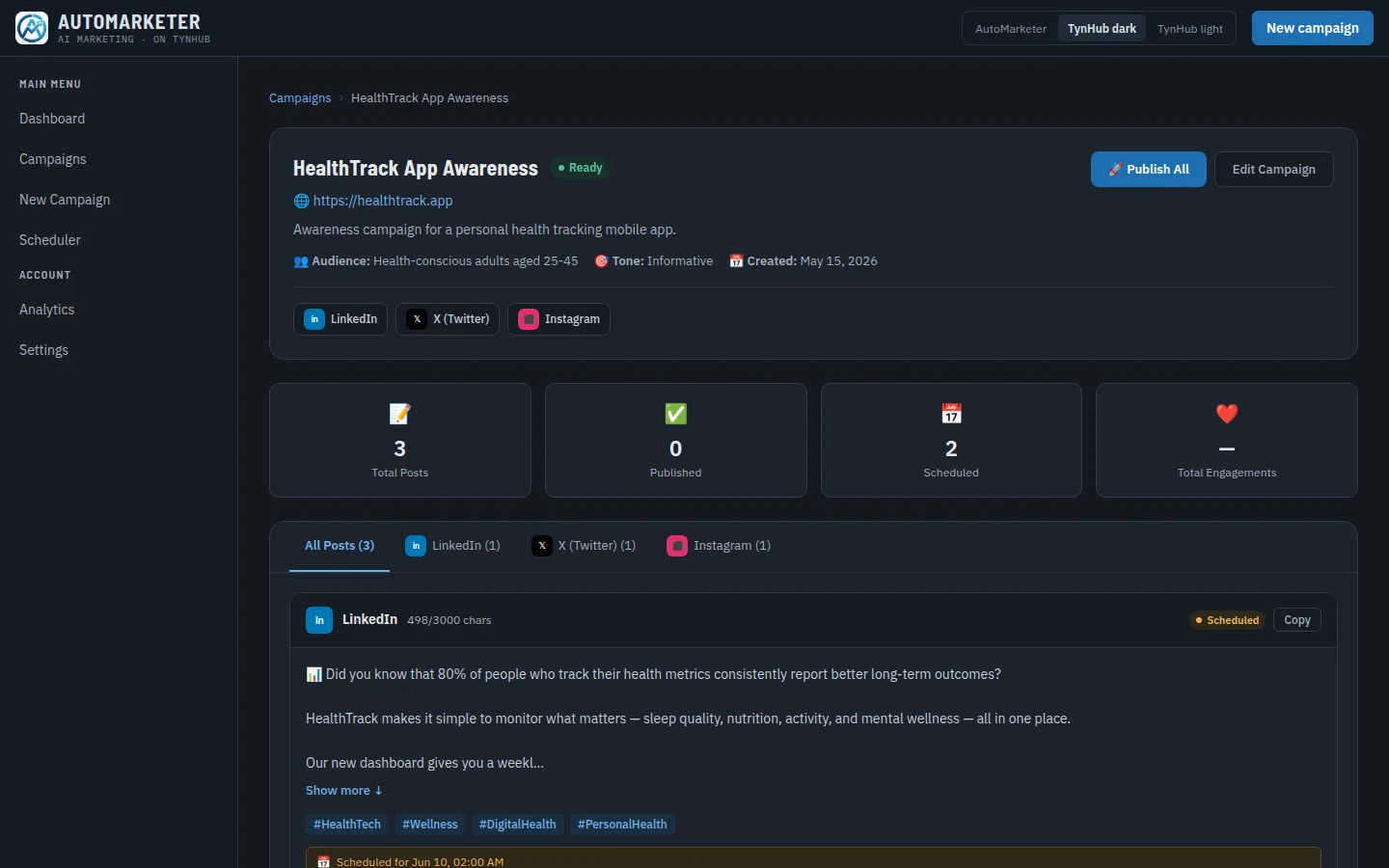This screenshot has width=1389, height=868.
Task: Click the Scheduled status badge on LinkedIn post
Action: [x=1227, y=620]
